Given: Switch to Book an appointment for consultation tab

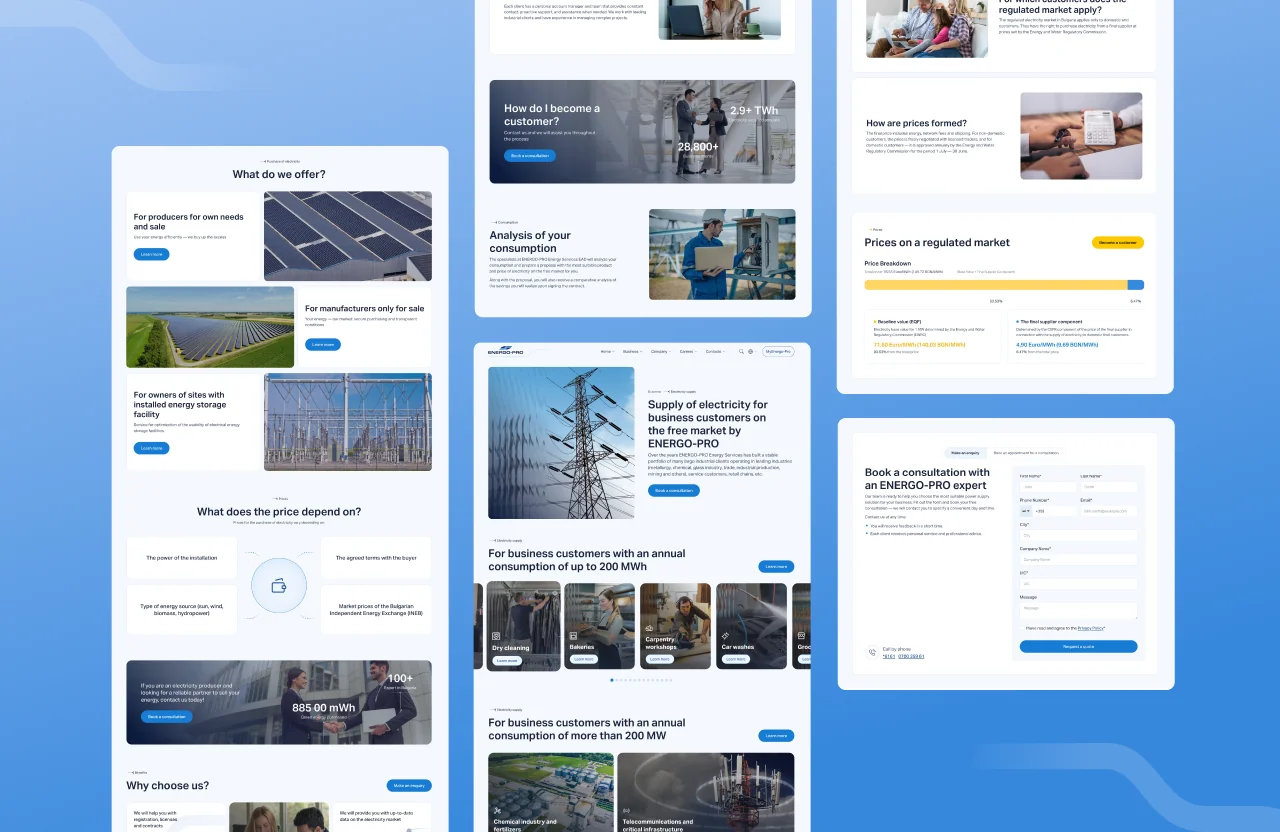Looking at the screenshot, I should [x=1026, y=453].
